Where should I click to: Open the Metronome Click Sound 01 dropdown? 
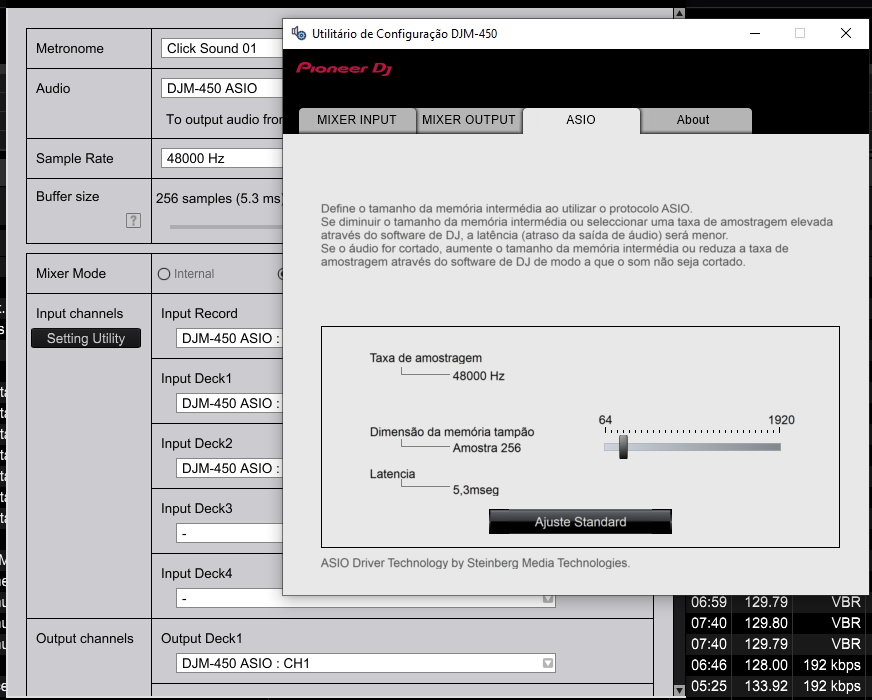[x=222, y=48]
